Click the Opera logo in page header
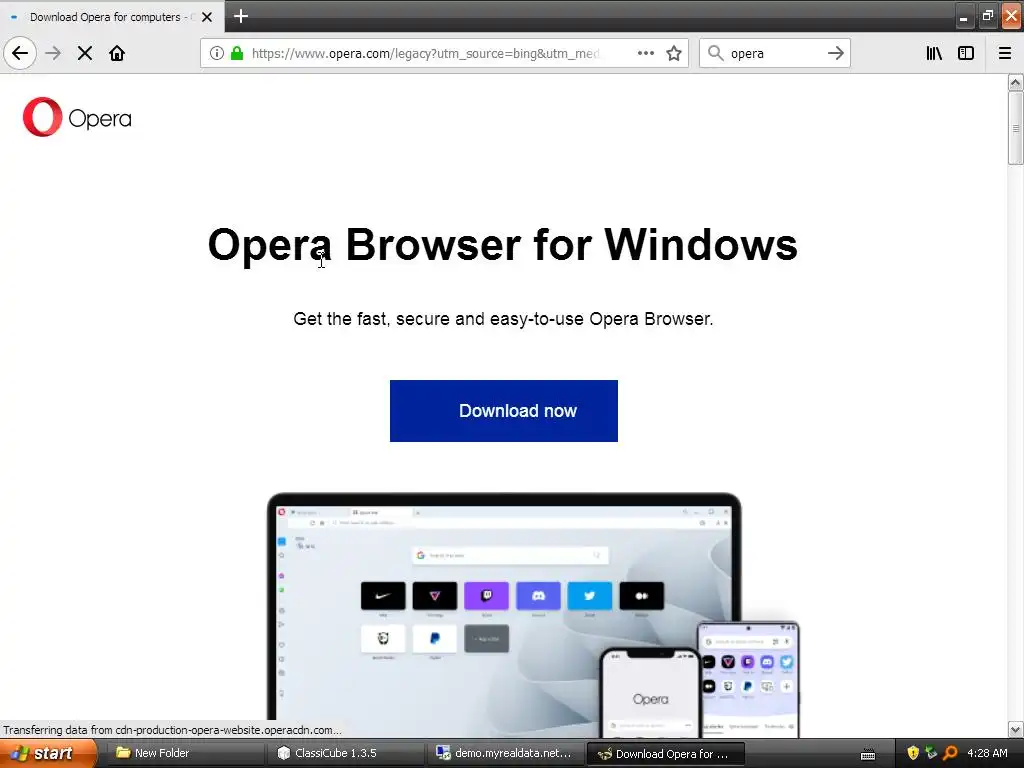The image size is (1024, 768). click(x=77, y=117)
